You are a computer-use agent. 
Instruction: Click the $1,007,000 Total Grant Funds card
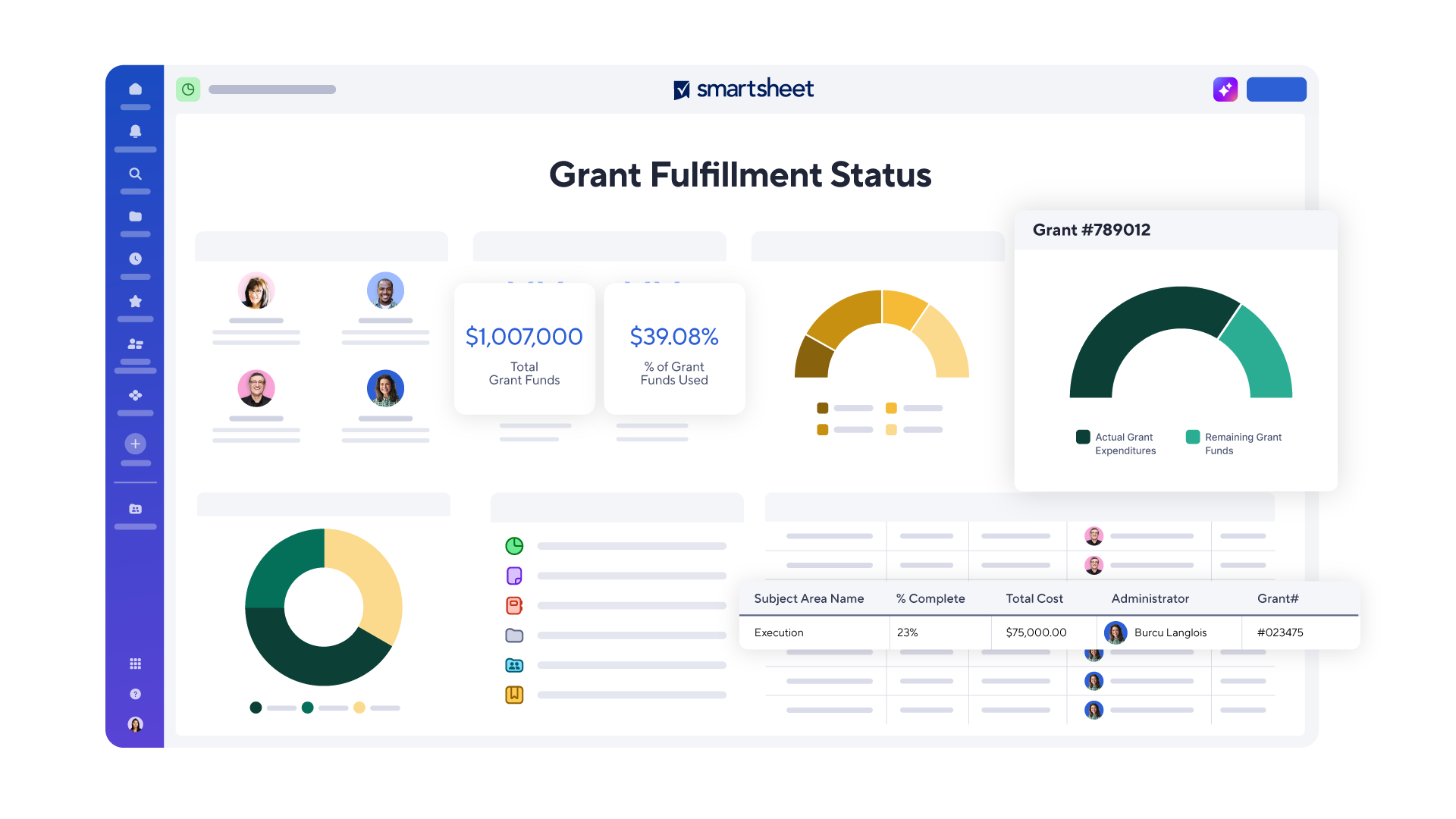coord(524,349)
